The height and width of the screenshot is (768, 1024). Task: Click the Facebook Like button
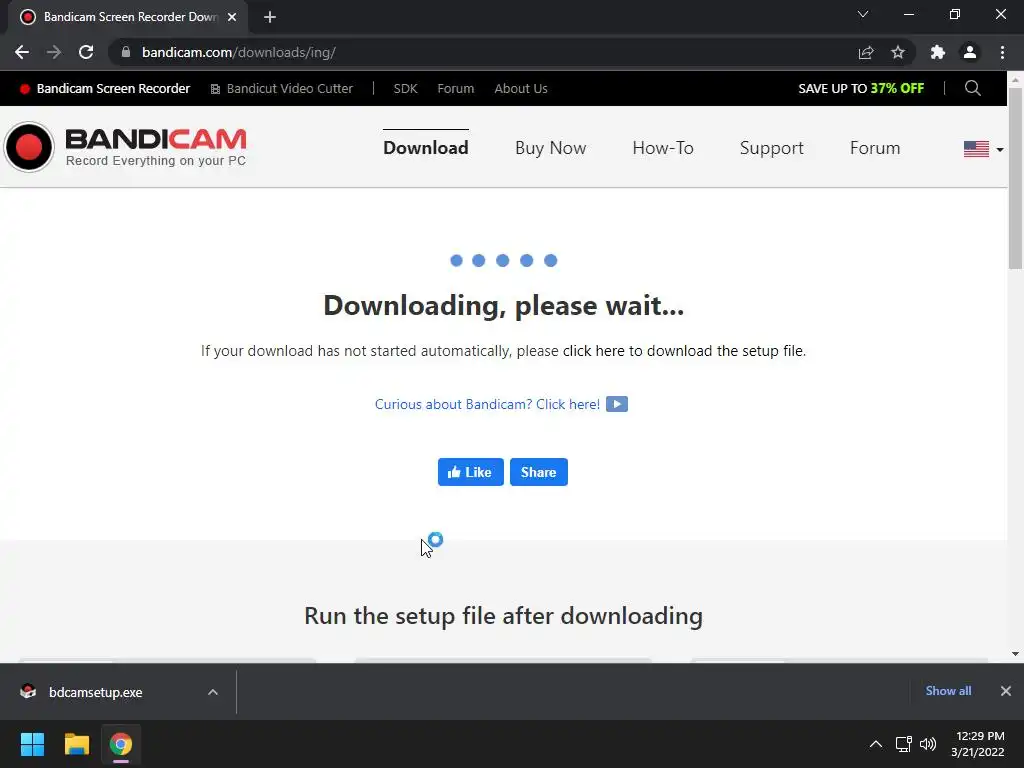pos(471,472)
